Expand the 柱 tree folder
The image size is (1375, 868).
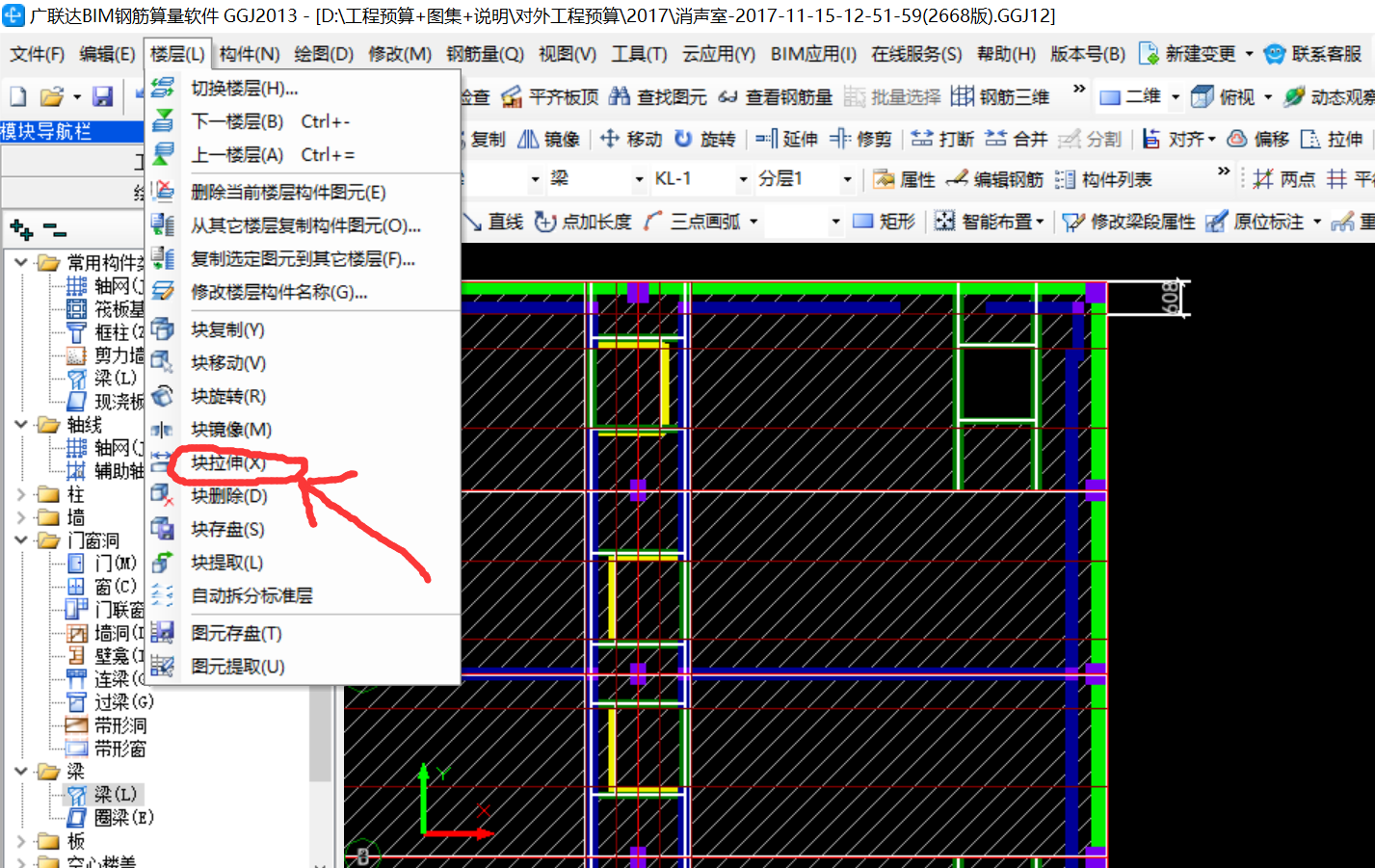pos(21,494)
